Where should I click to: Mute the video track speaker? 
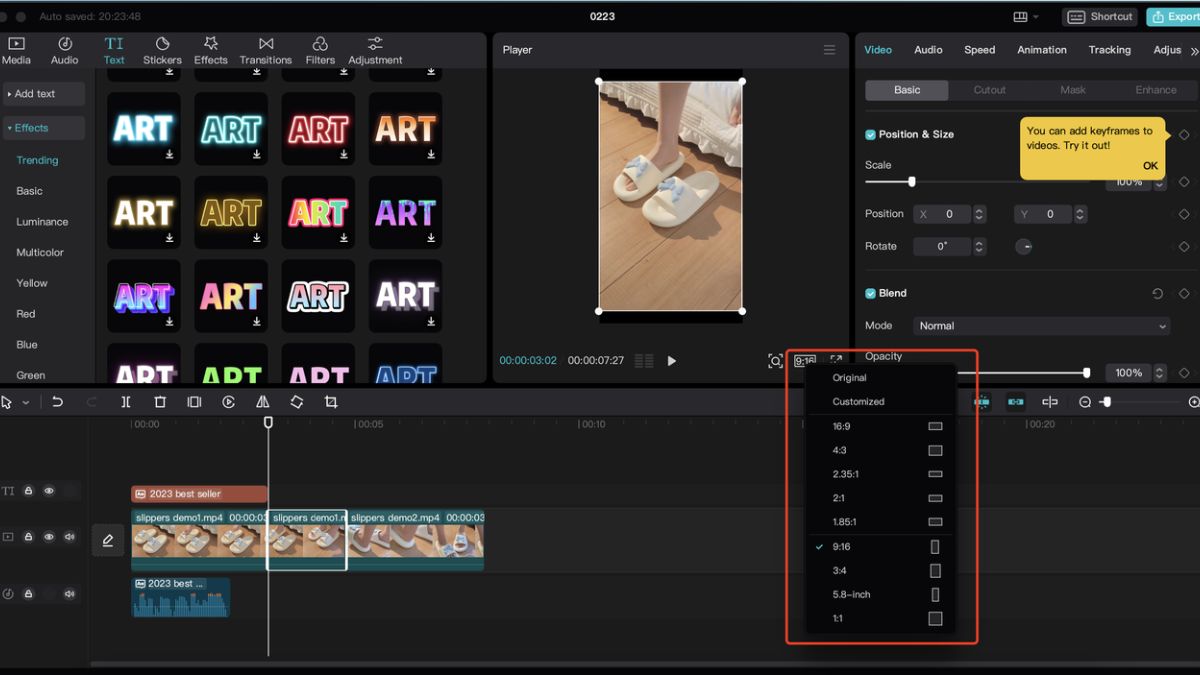click(x=69, y=537)
